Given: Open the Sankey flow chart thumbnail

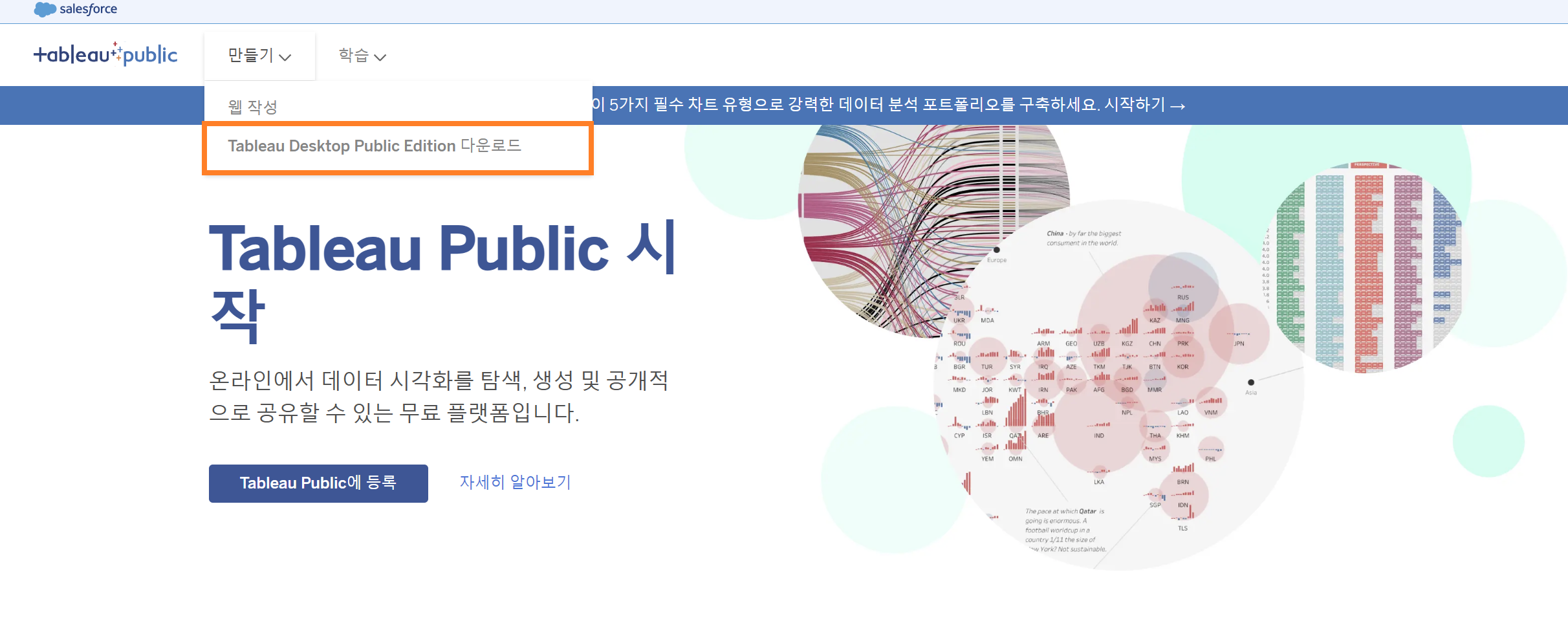Looking at the screenshot, I should [906, 220].
